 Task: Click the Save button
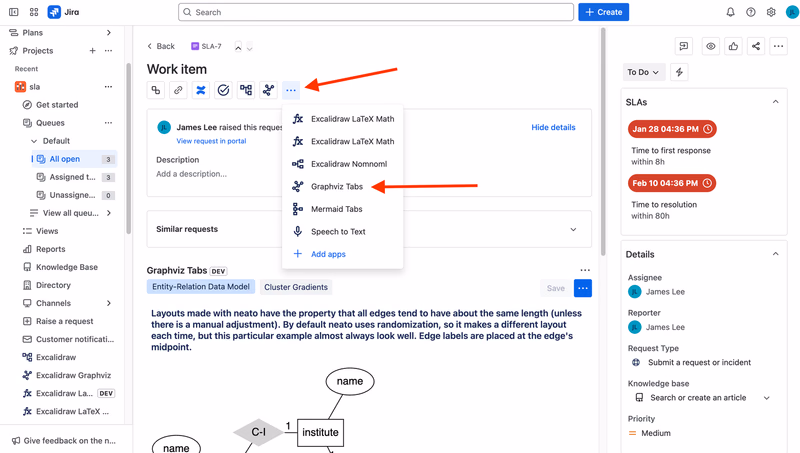(556, 288)
